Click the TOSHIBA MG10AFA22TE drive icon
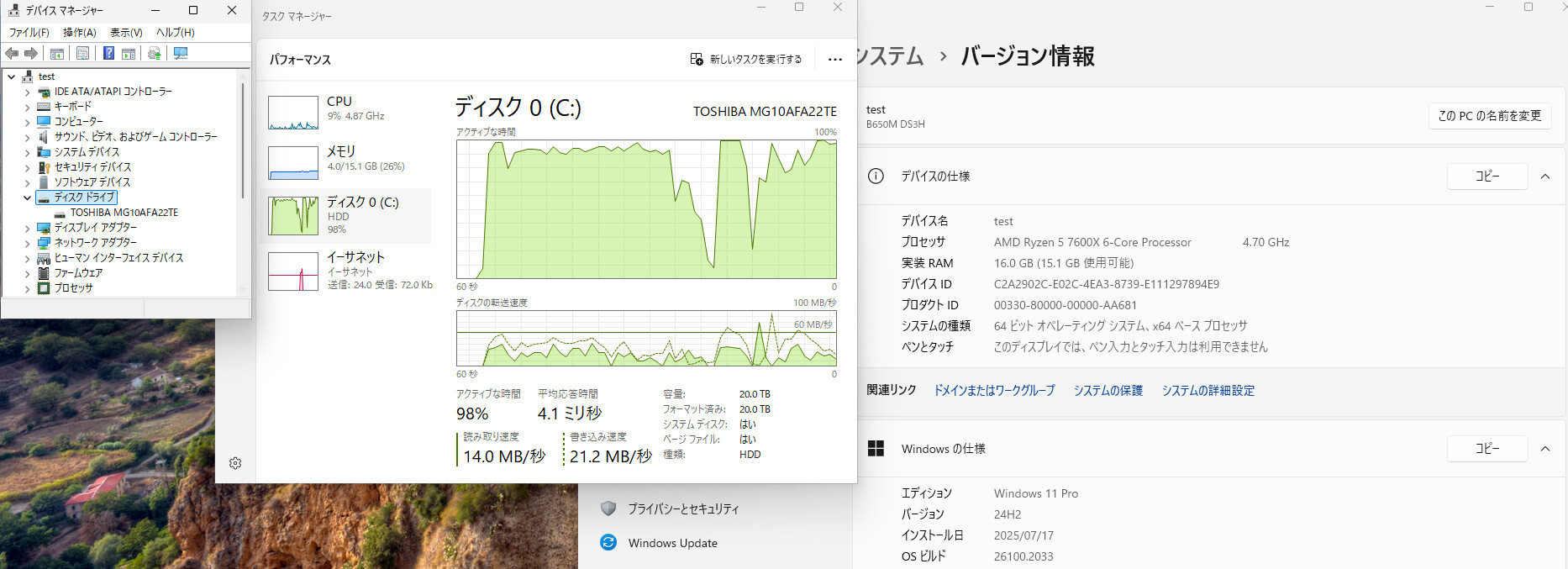1568x569 pixels. coord(60,213)
